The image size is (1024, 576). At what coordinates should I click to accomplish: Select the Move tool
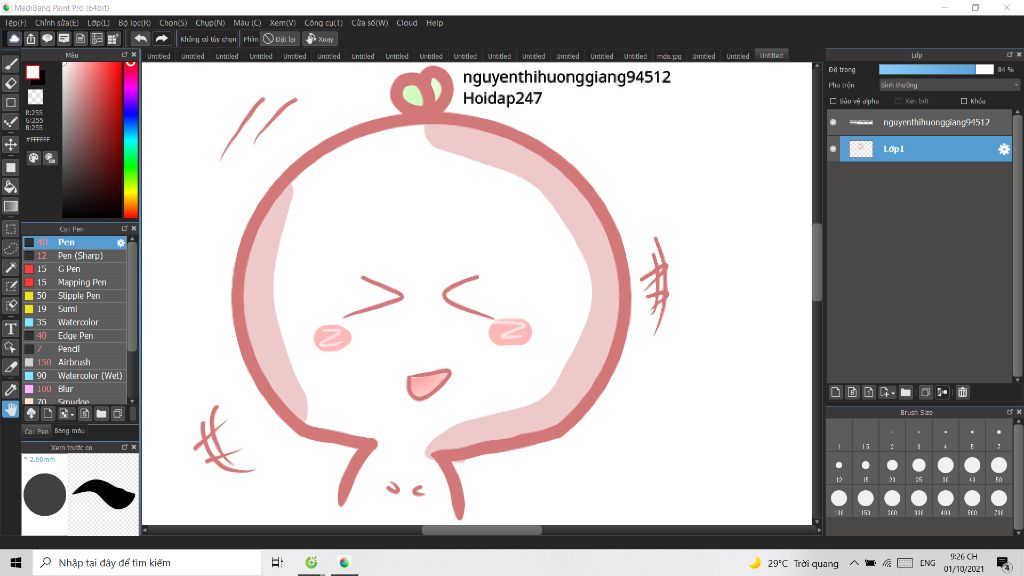pyautogui.click(x=11, y=144)
